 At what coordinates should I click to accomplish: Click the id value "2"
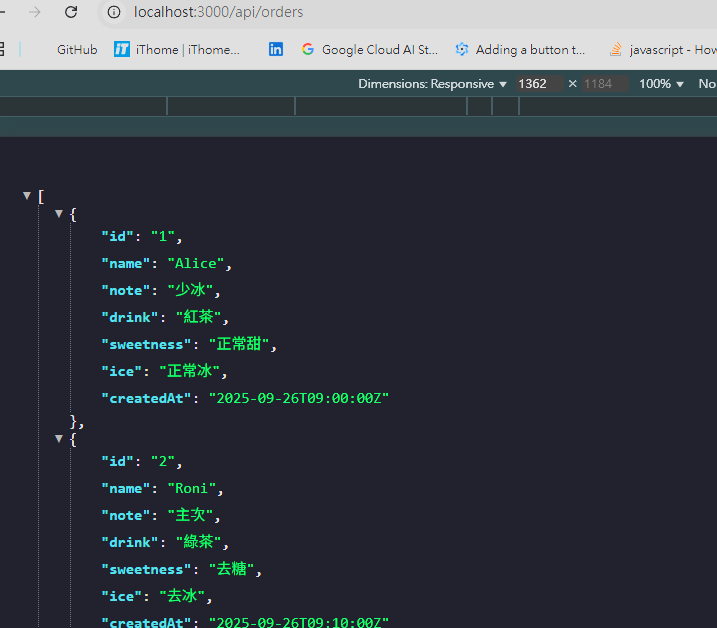[163, 462]
